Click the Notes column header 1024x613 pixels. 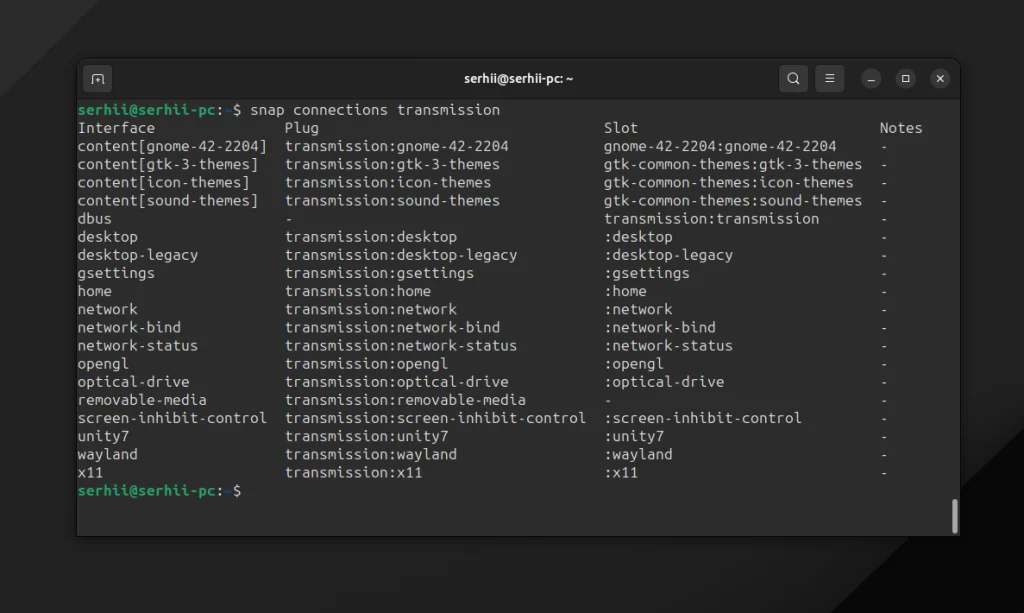900,128
